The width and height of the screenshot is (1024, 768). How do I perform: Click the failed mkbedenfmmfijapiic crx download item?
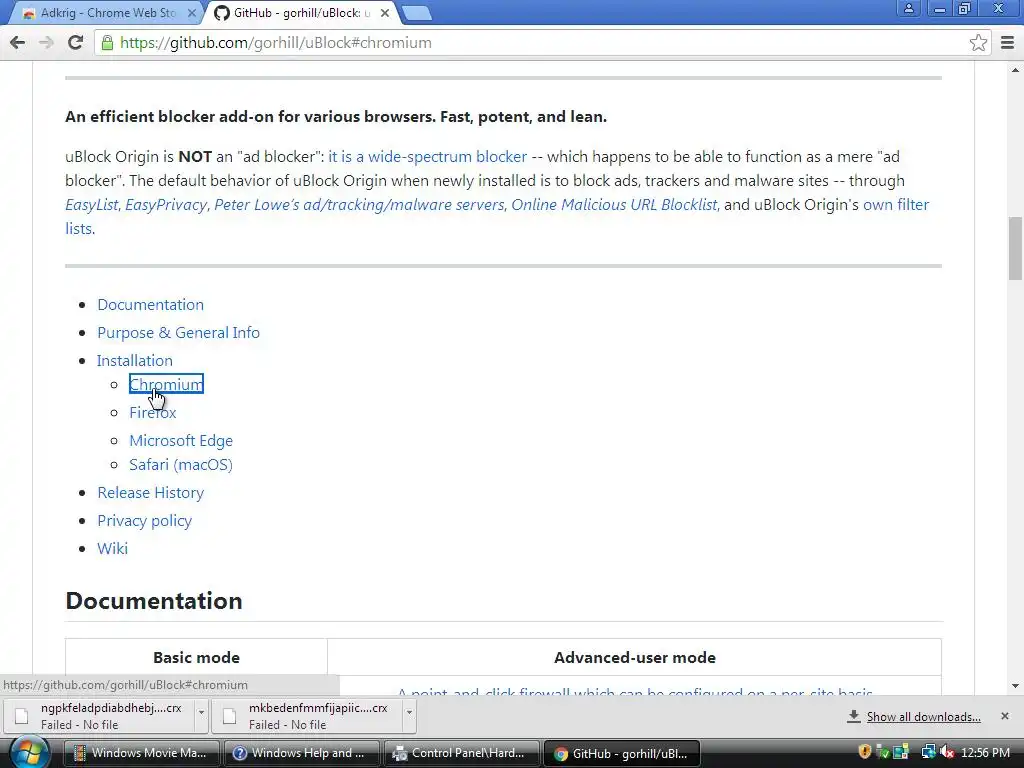(x=307, y=716)
